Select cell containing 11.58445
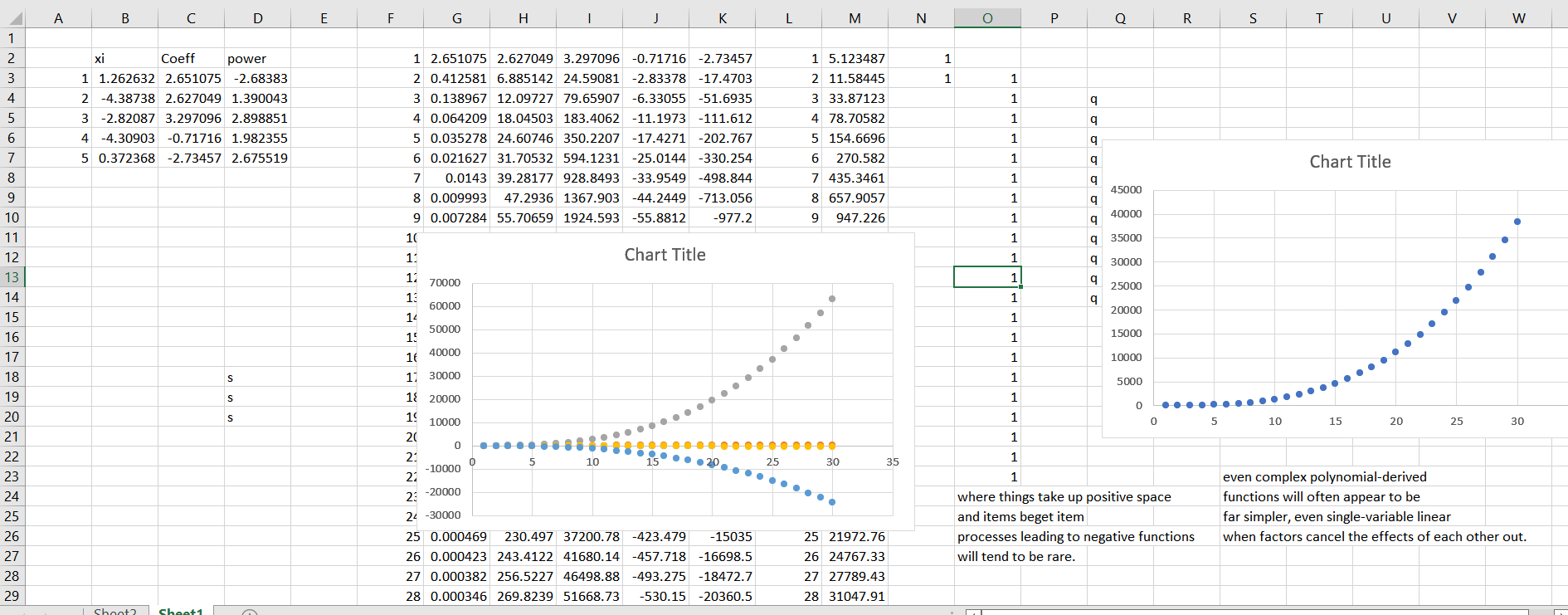The image size is (1568, 615). tap(855, 78)
